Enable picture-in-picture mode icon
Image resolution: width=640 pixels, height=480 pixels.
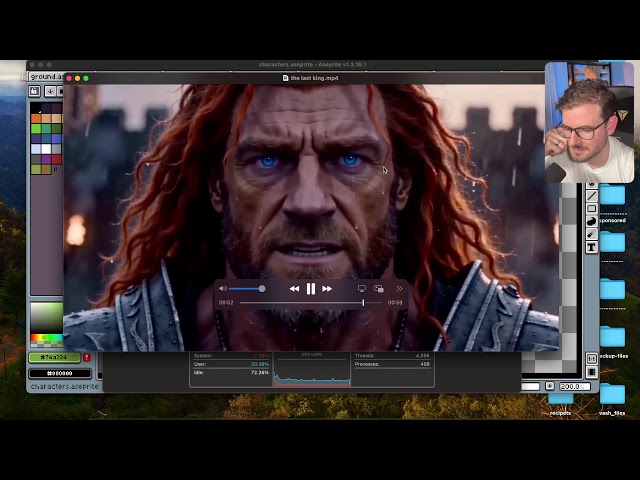coord(379,289)
